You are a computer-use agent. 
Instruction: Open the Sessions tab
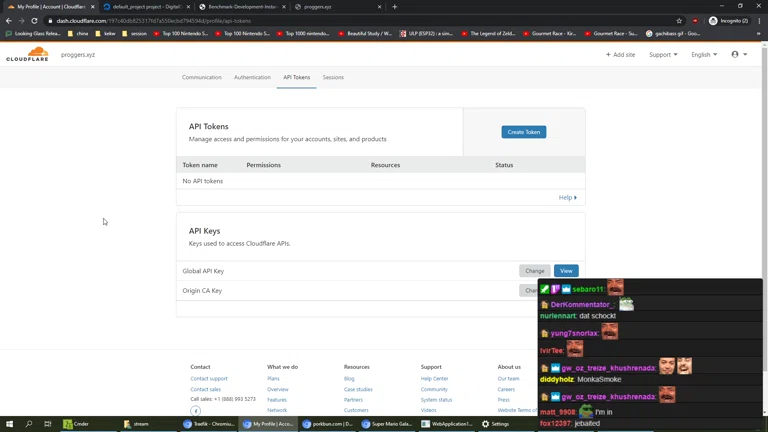click(x=333, y=77)
